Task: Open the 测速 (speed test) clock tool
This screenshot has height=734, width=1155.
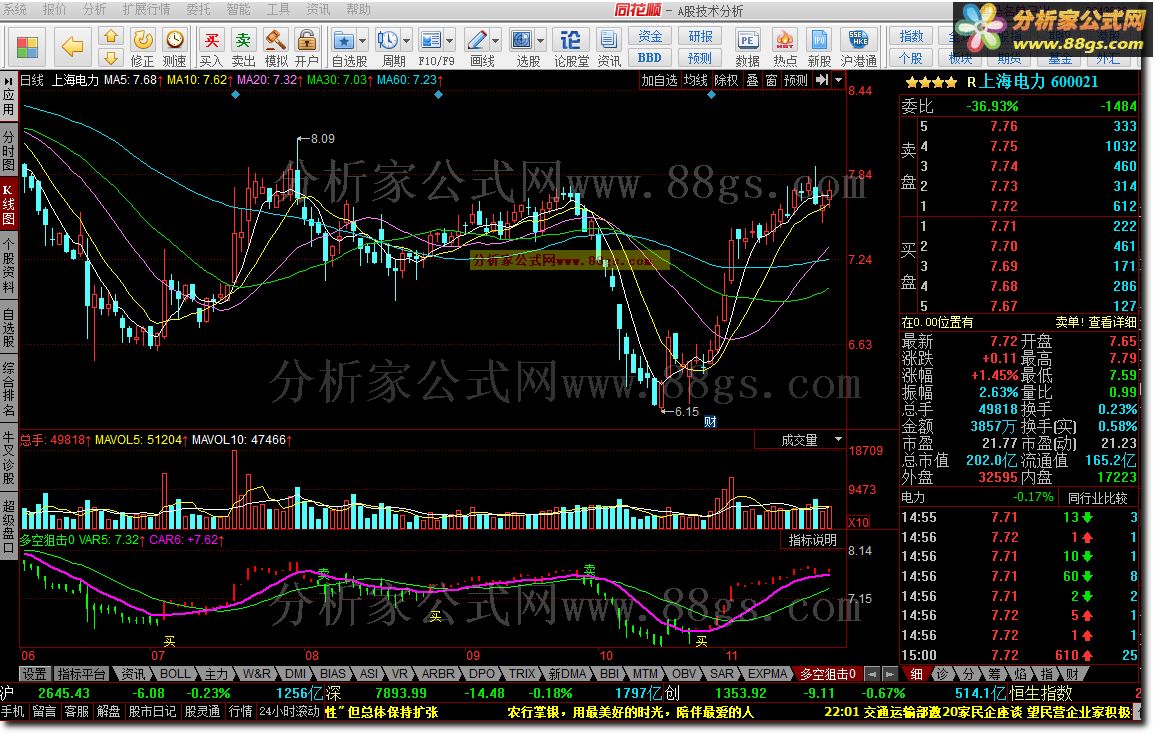Action: point(175,47)
